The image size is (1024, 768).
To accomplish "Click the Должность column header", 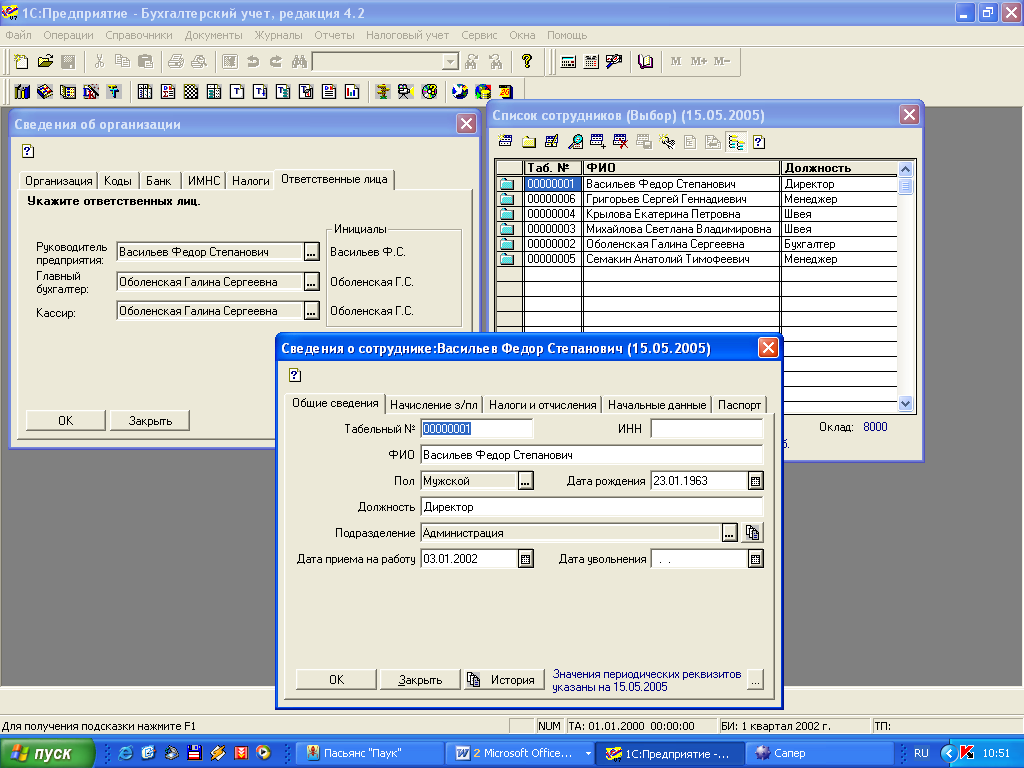I will pos(839,168).
